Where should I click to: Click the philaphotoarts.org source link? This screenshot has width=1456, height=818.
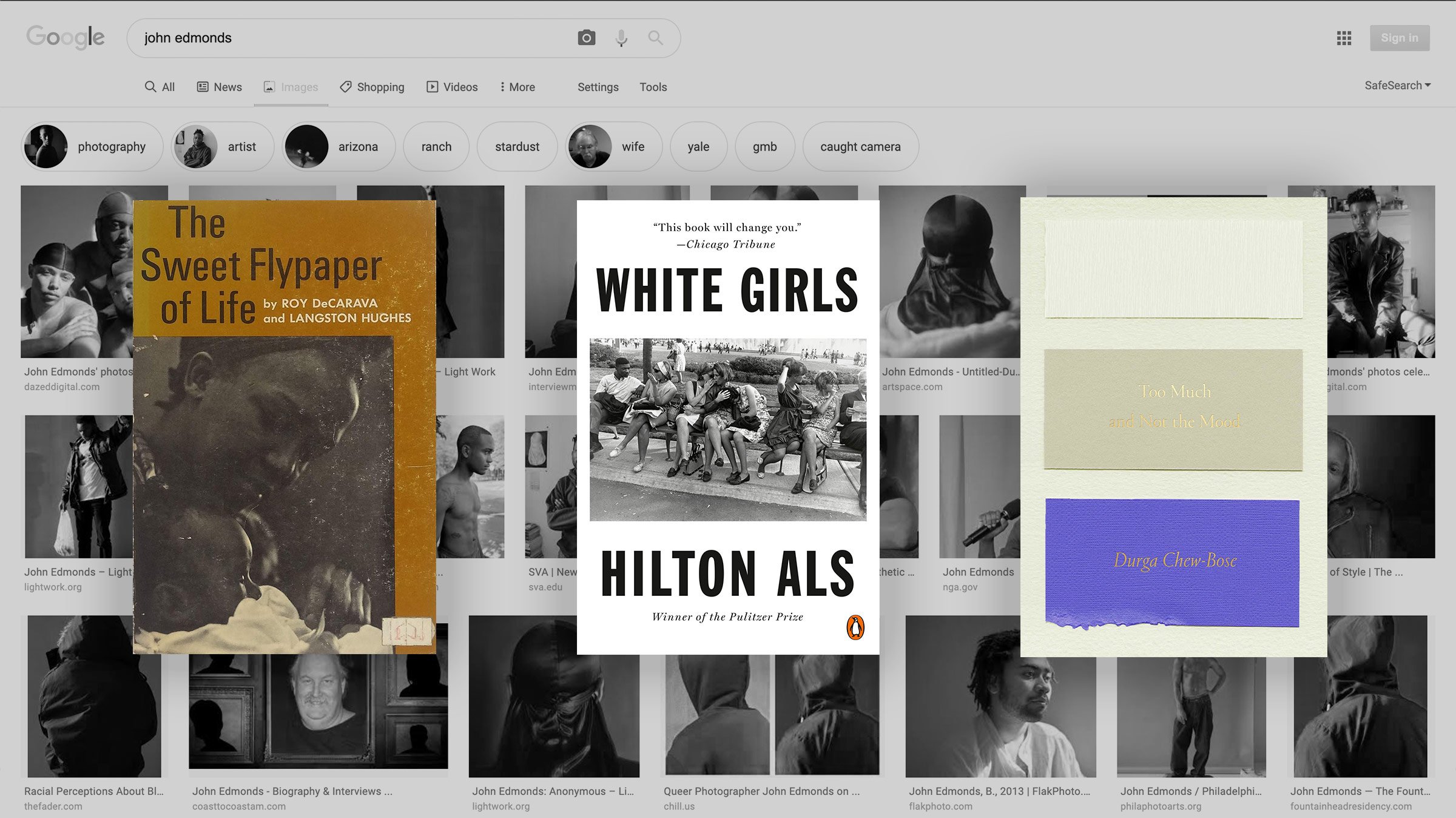pyautogui.click(x=1161, y=806)
